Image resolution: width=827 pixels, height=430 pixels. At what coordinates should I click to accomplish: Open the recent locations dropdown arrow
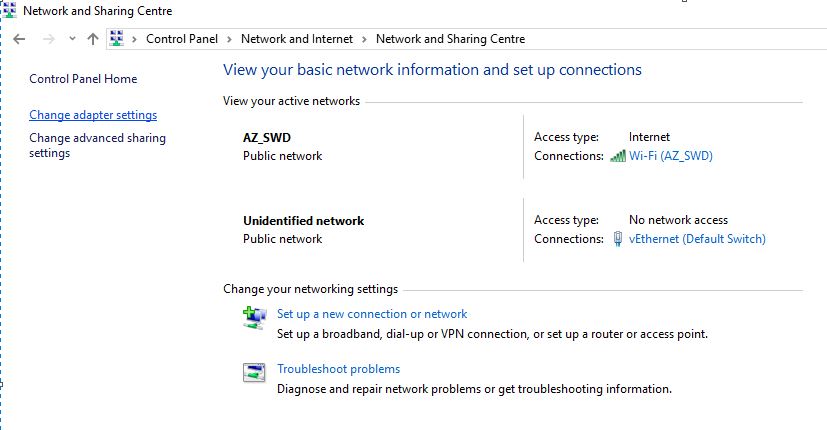72,39
